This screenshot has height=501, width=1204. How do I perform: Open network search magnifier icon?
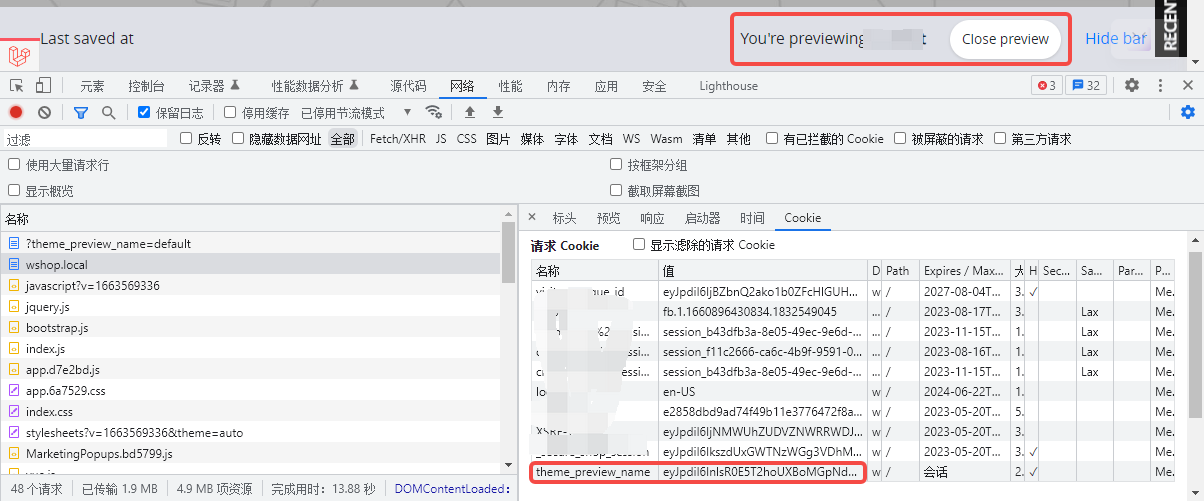[x=108, y=113]
